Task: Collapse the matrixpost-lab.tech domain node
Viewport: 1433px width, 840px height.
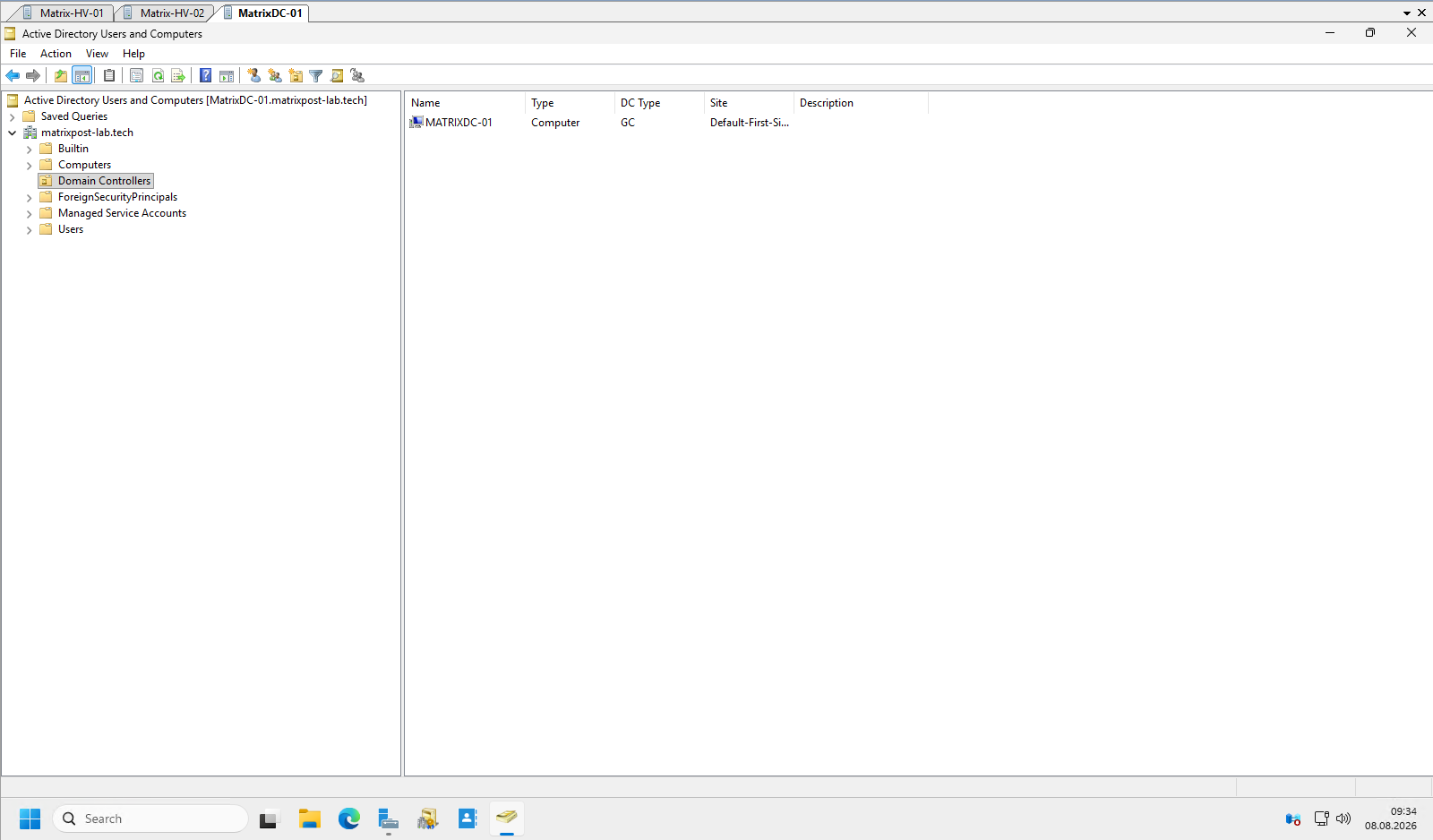Action: [12, 133]
